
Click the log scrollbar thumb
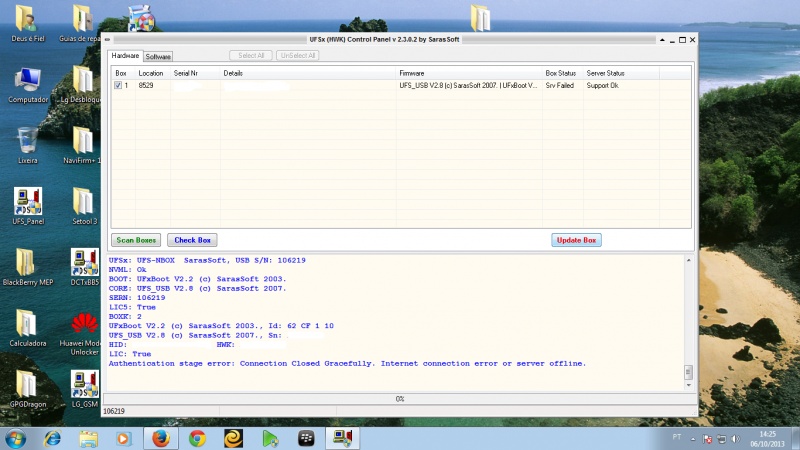688,372
